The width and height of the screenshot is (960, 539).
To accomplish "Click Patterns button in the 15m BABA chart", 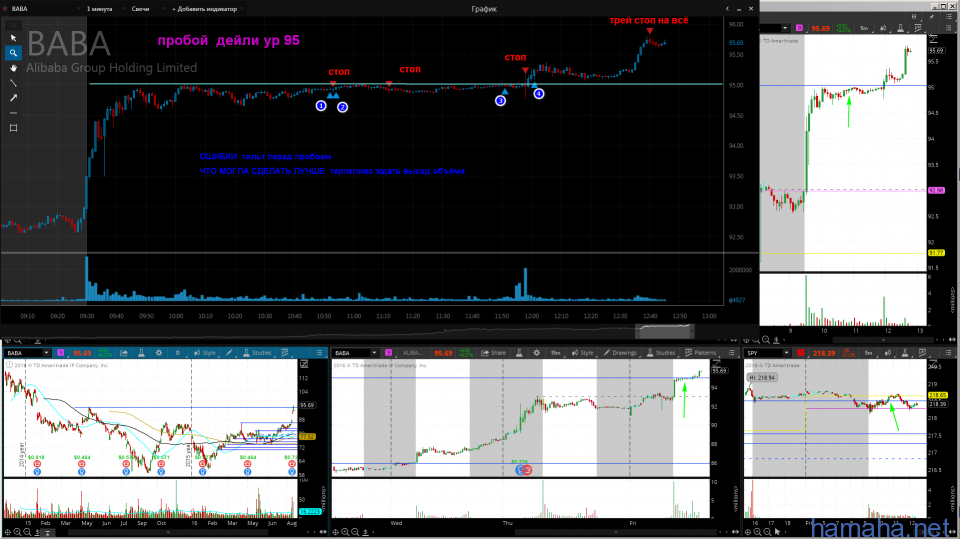I will (x=700, y=353).
